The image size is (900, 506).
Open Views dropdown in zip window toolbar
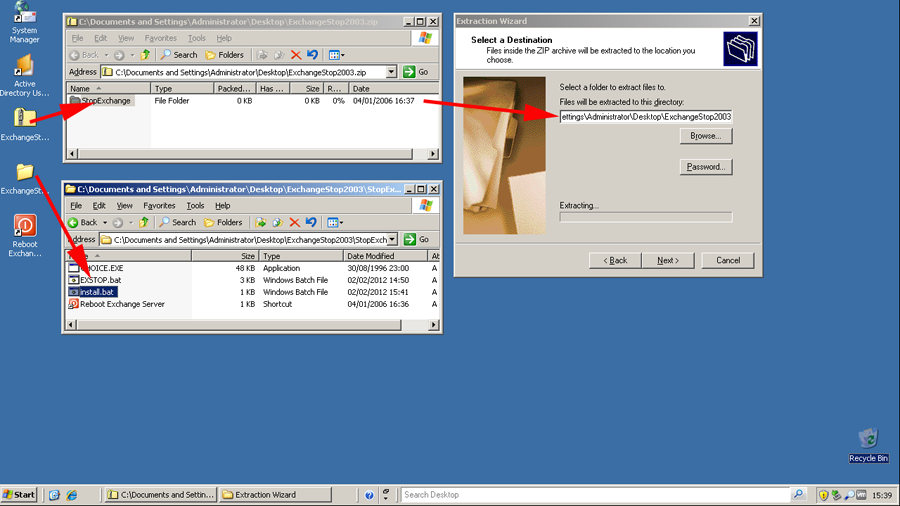pyautogui.click(x=336, y=55)
